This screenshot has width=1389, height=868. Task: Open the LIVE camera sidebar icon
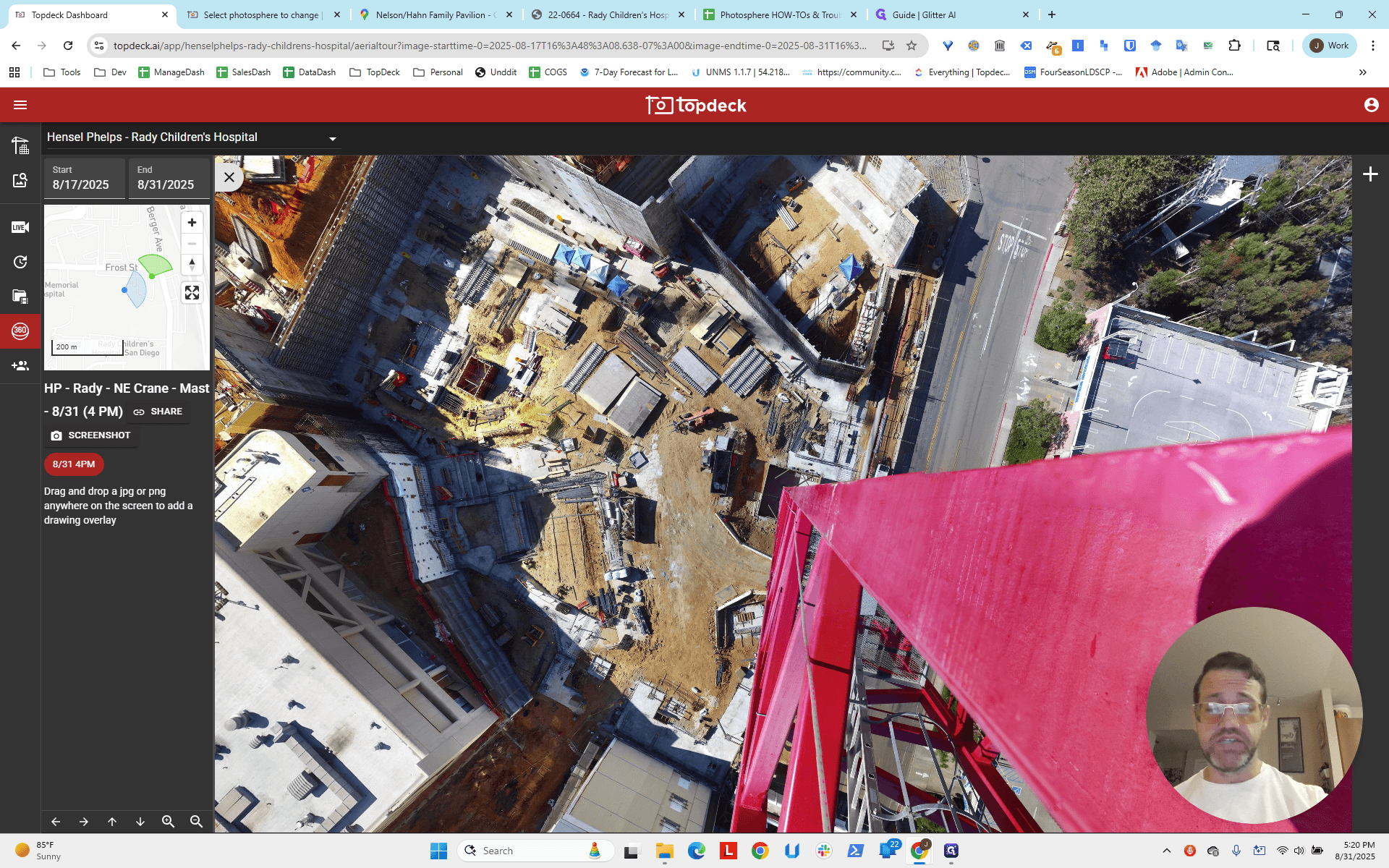pyautogui.click(x=20, y=227)
